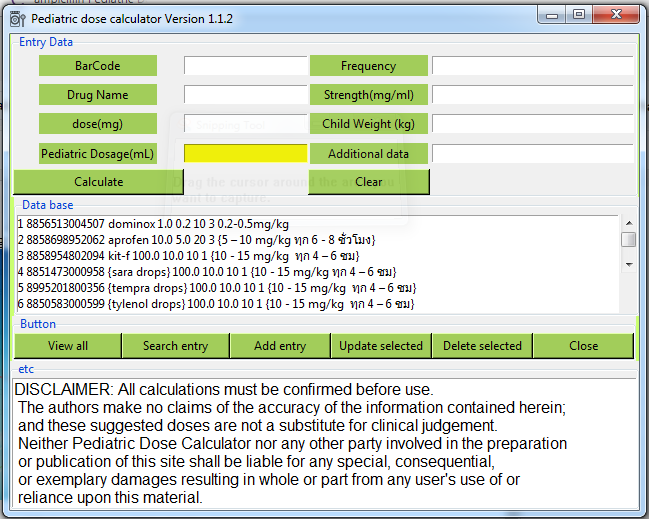Select the aprofen database row
This screenshot has width=649, height=519.
[317, 240]
